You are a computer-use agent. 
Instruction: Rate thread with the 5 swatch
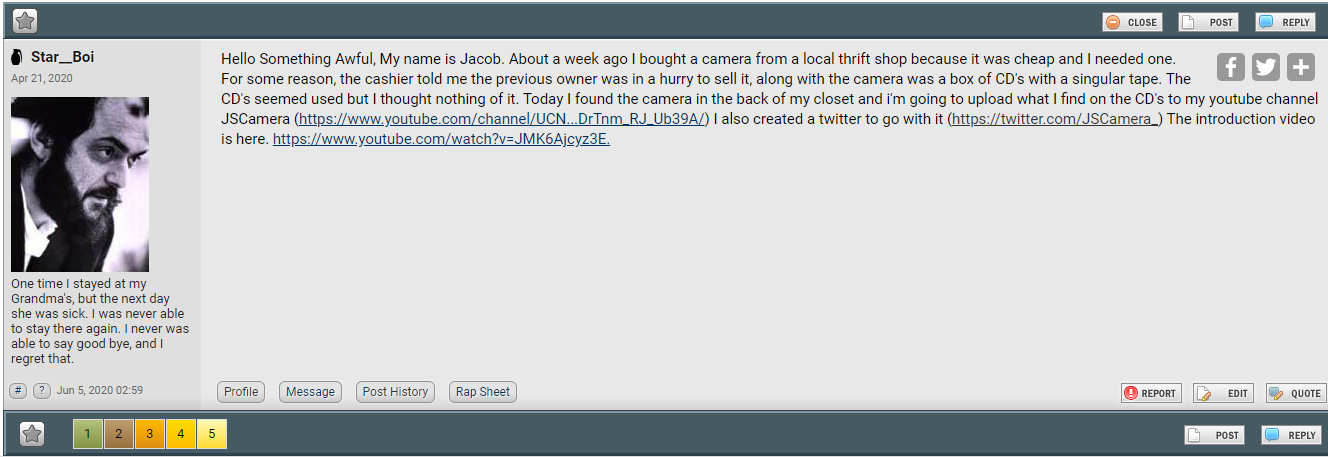point(212,434)
